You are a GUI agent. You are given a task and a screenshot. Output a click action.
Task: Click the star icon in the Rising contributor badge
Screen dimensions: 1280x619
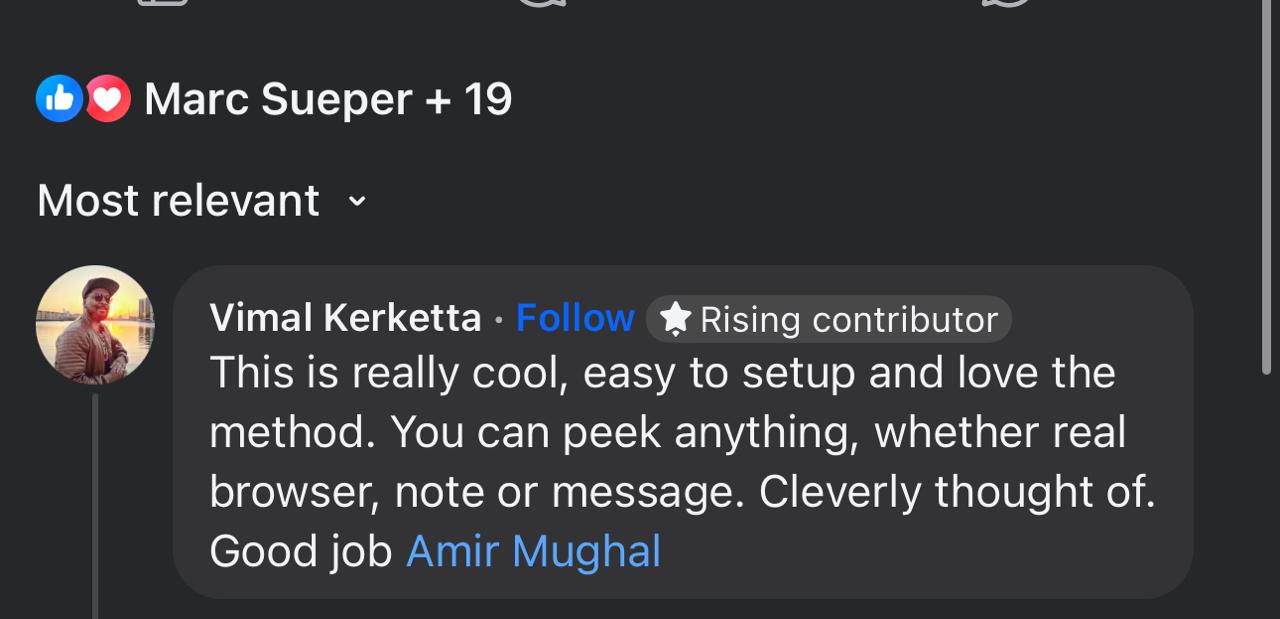(676, 319)
